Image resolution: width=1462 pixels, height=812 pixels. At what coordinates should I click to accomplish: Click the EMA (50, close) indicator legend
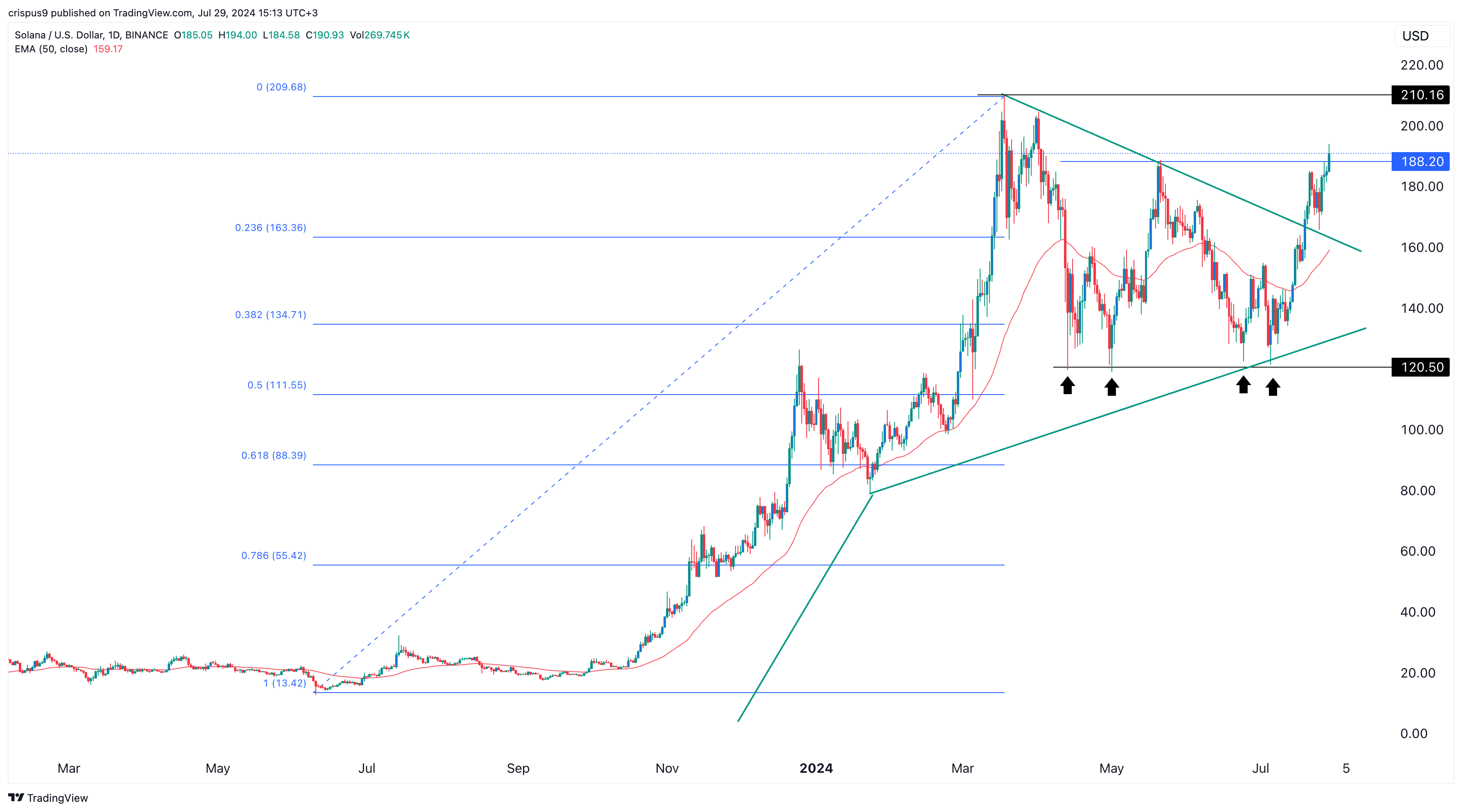click(51, 49)
